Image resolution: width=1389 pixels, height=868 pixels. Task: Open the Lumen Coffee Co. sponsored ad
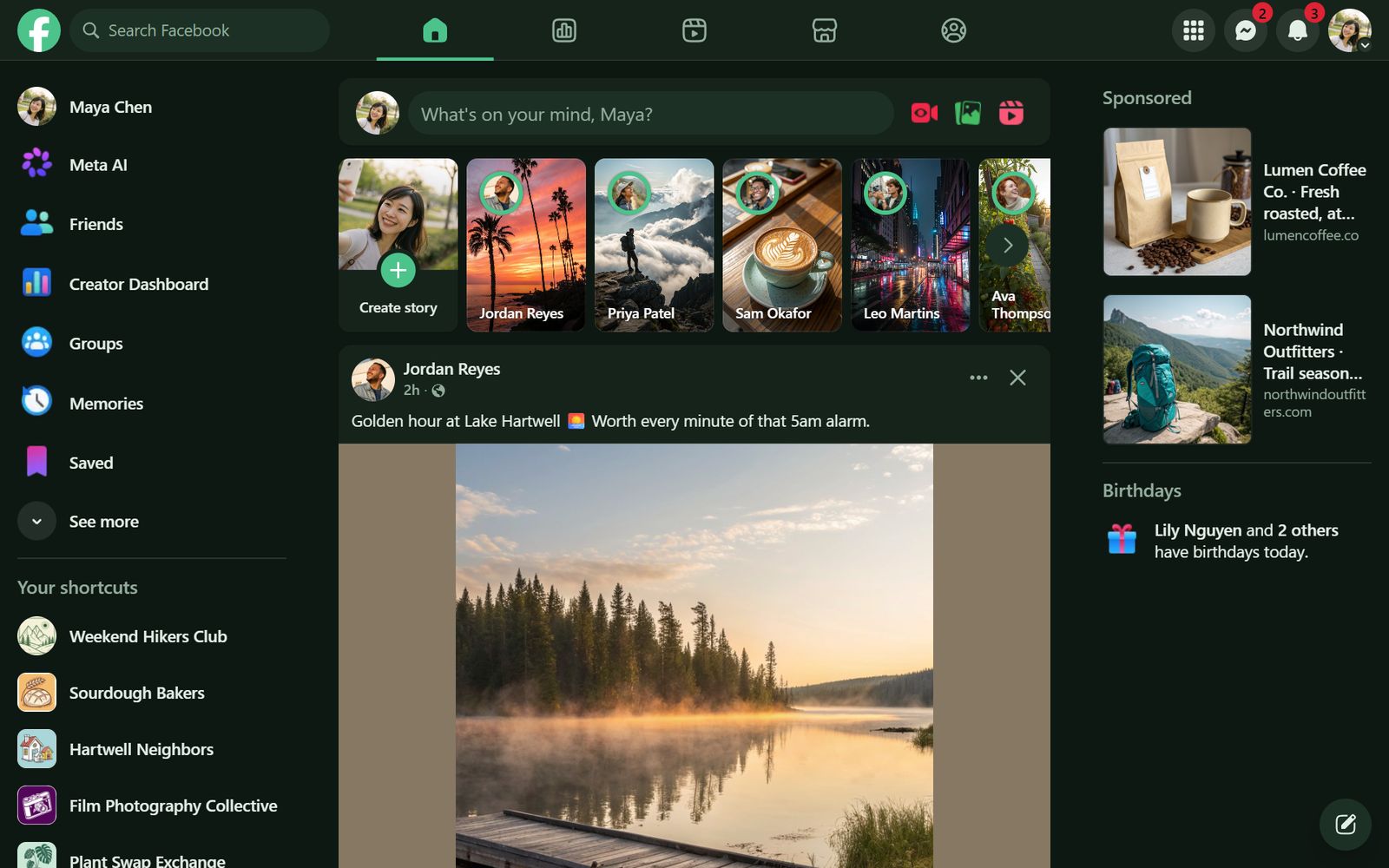tap(1237, 202)
